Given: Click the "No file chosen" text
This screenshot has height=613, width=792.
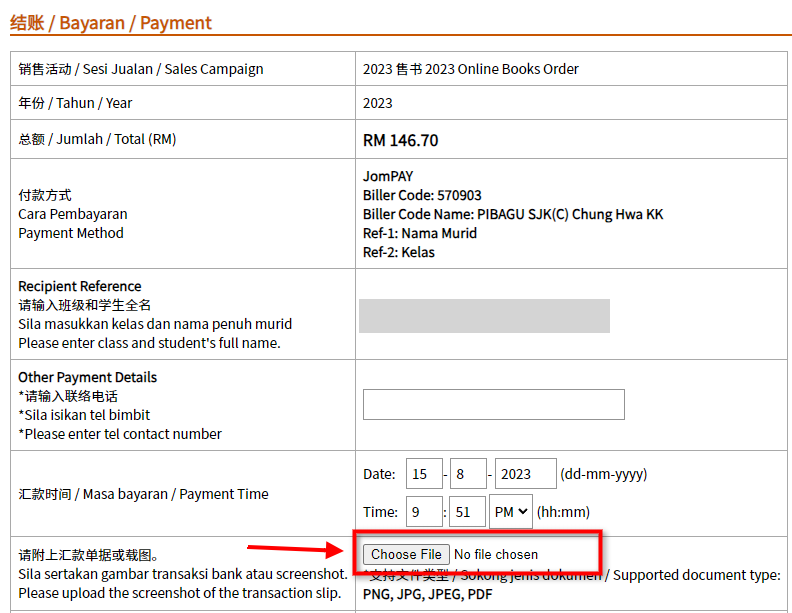Looking at the screenshot, I should point(495,554).
